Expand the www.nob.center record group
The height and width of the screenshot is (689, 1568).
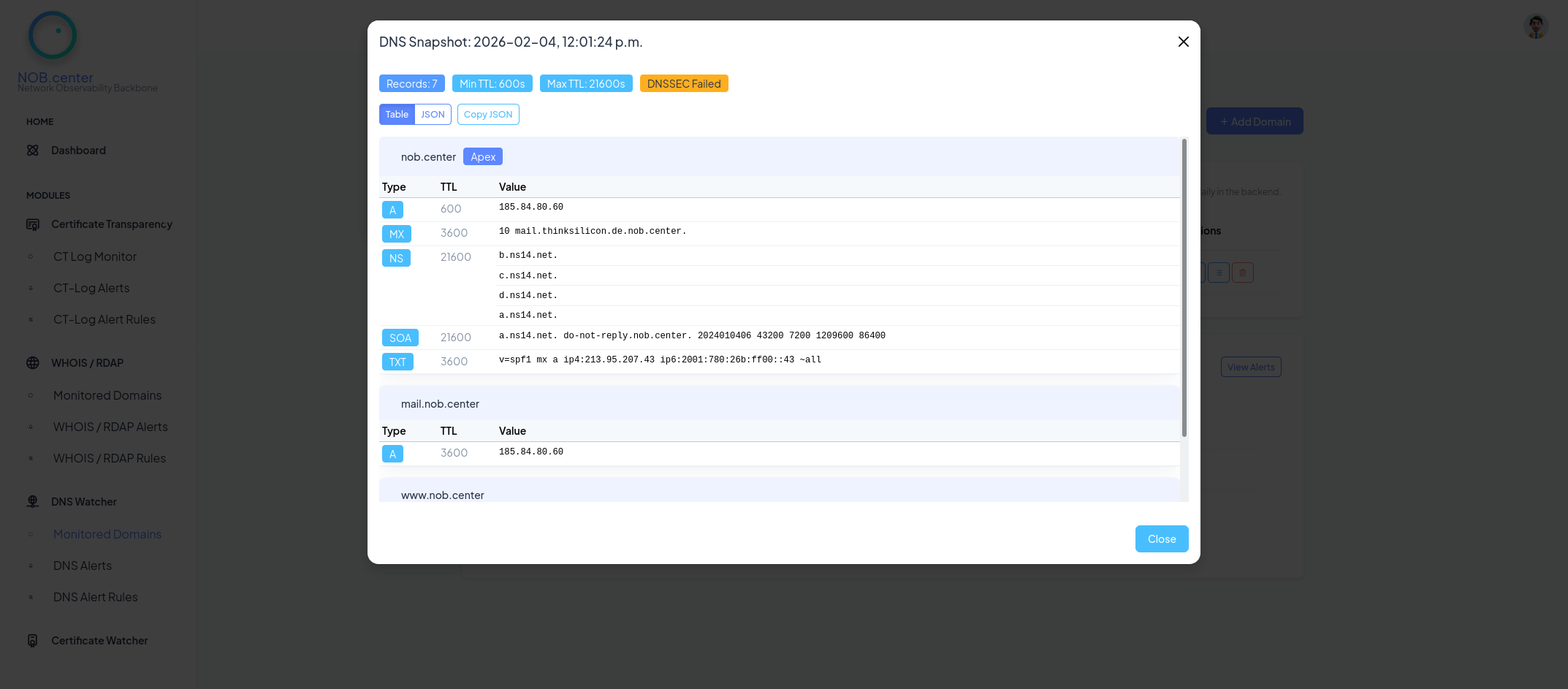[443, 495]
